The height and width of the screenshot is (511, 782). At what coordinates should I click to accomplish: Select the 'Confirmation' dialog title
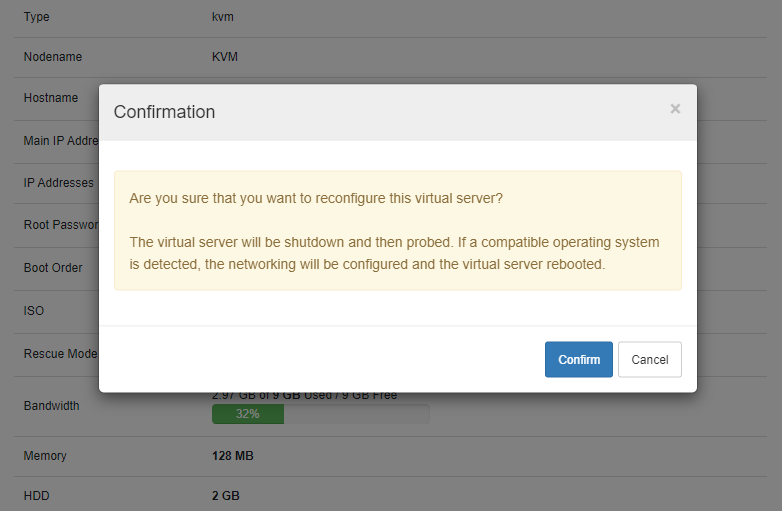tap(164, 112)
